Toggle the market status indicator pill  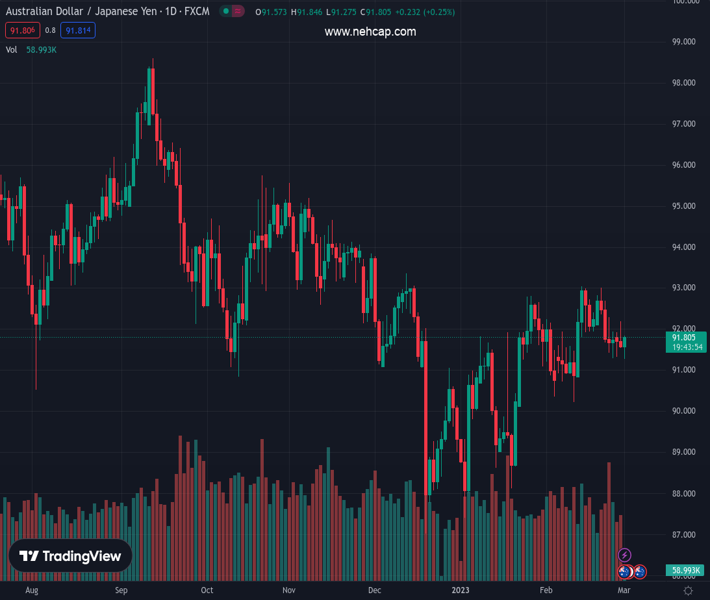232,12
